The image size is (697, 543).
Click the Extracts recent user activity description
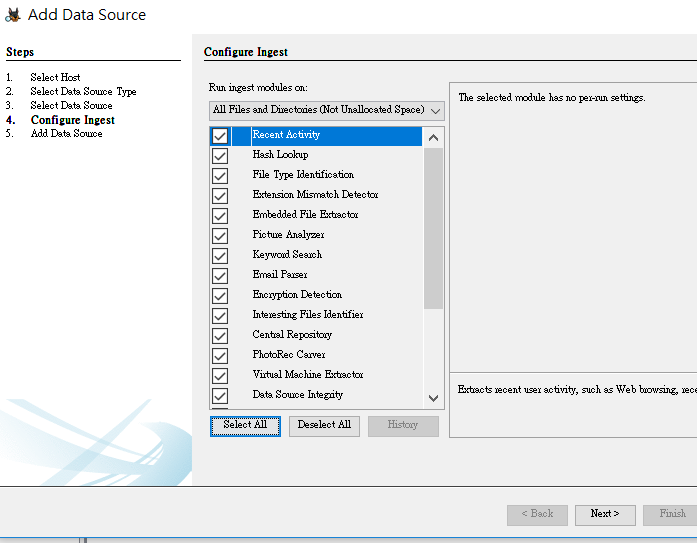click(577, 390)
